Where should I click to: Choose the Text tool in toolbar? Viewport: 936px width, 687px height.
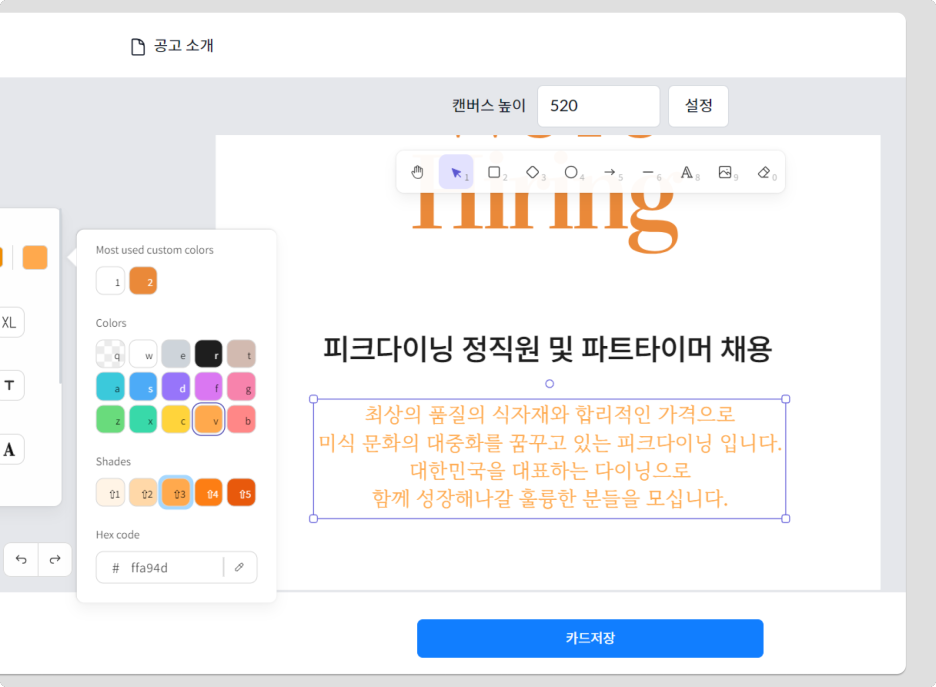[688, 172]
